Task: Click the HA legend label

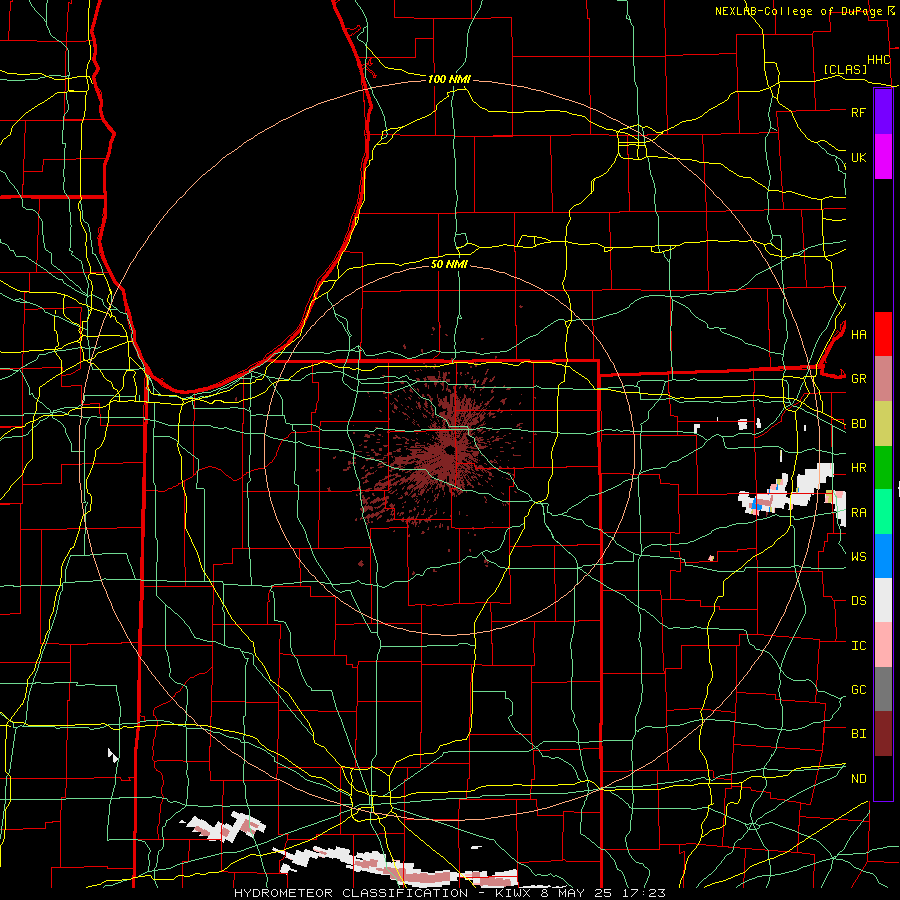Action: tap(859, 334)
